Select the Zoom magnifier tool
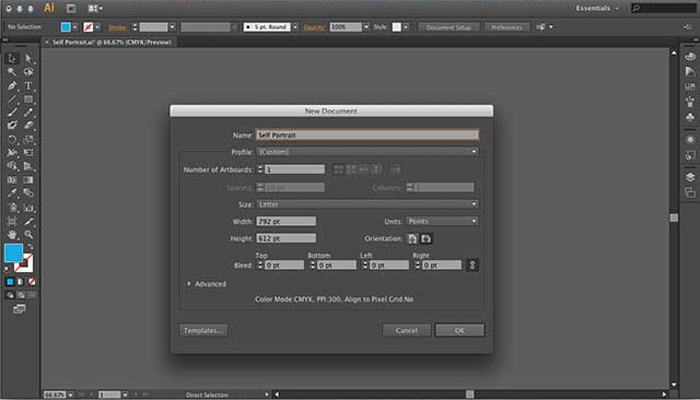700x400 pixels. pos(29,233)
